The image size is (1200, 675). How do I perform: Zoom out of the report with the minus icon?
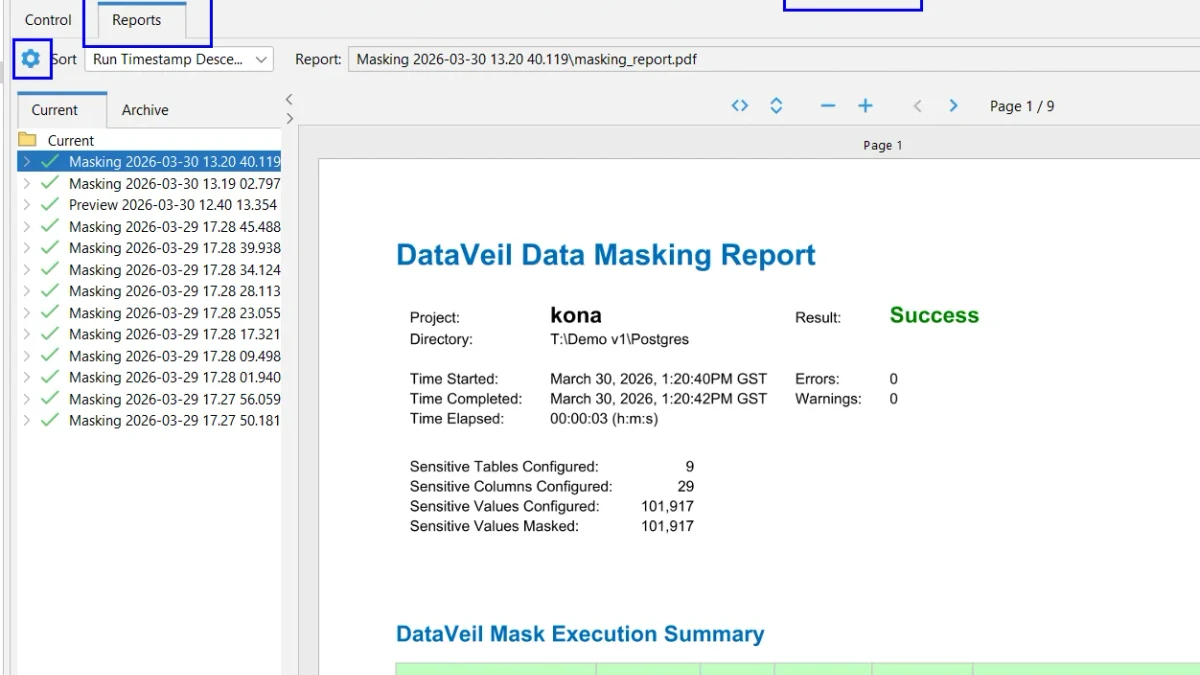[x=828, y=106]
